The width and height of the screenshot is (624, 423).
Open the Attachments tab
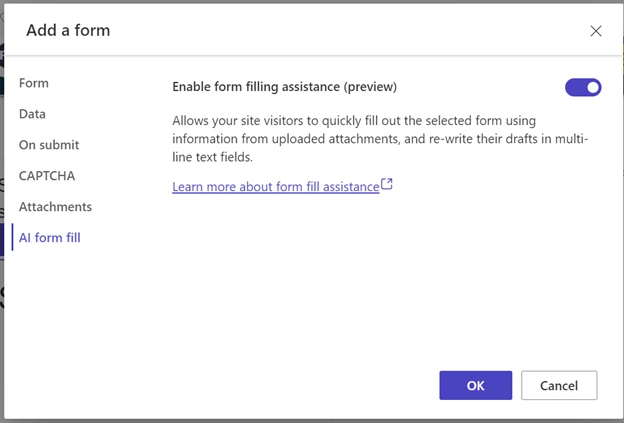coord(55,207)
